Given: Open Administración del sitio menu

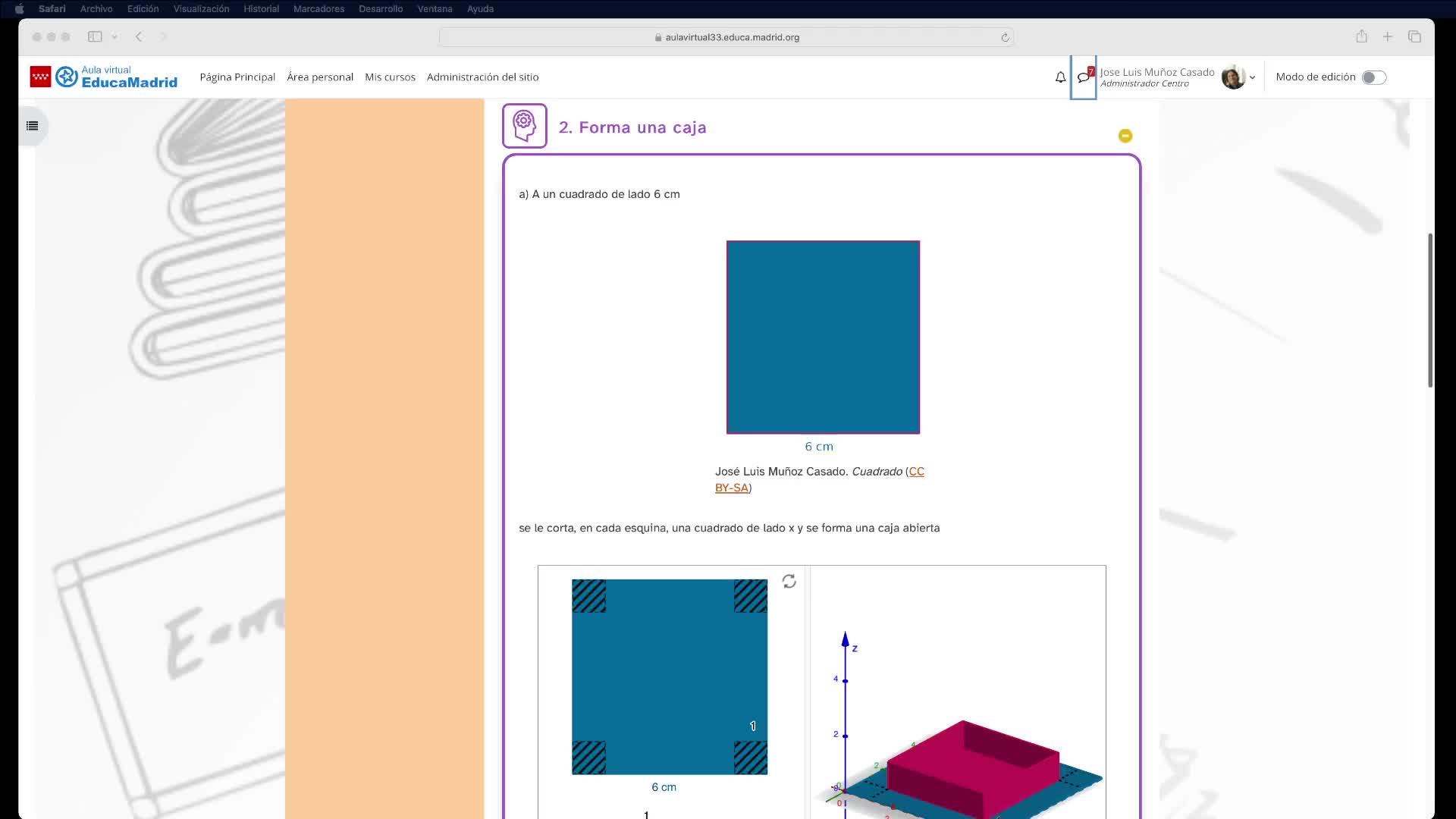Looking at the screenshot, I should (x=482, y=77).
